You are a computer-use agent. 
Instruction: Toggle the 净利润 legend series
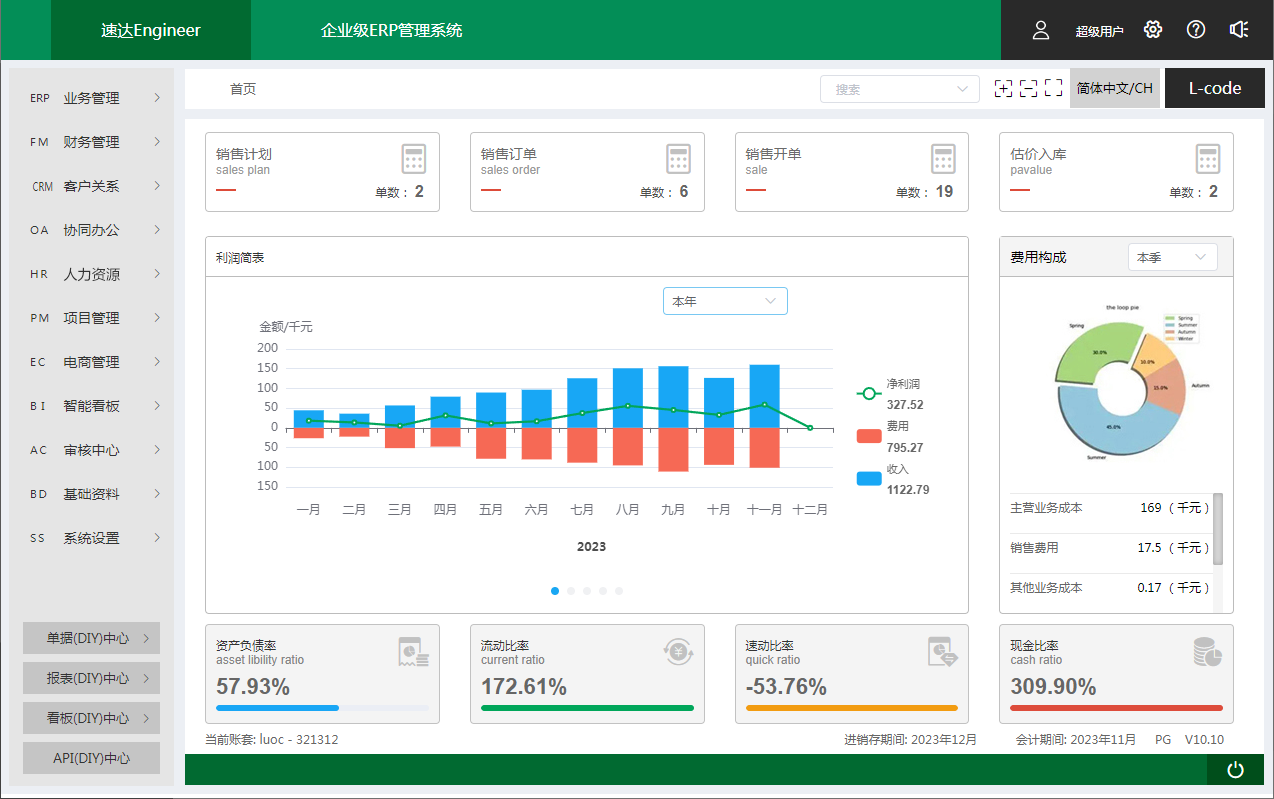(870, 393)
